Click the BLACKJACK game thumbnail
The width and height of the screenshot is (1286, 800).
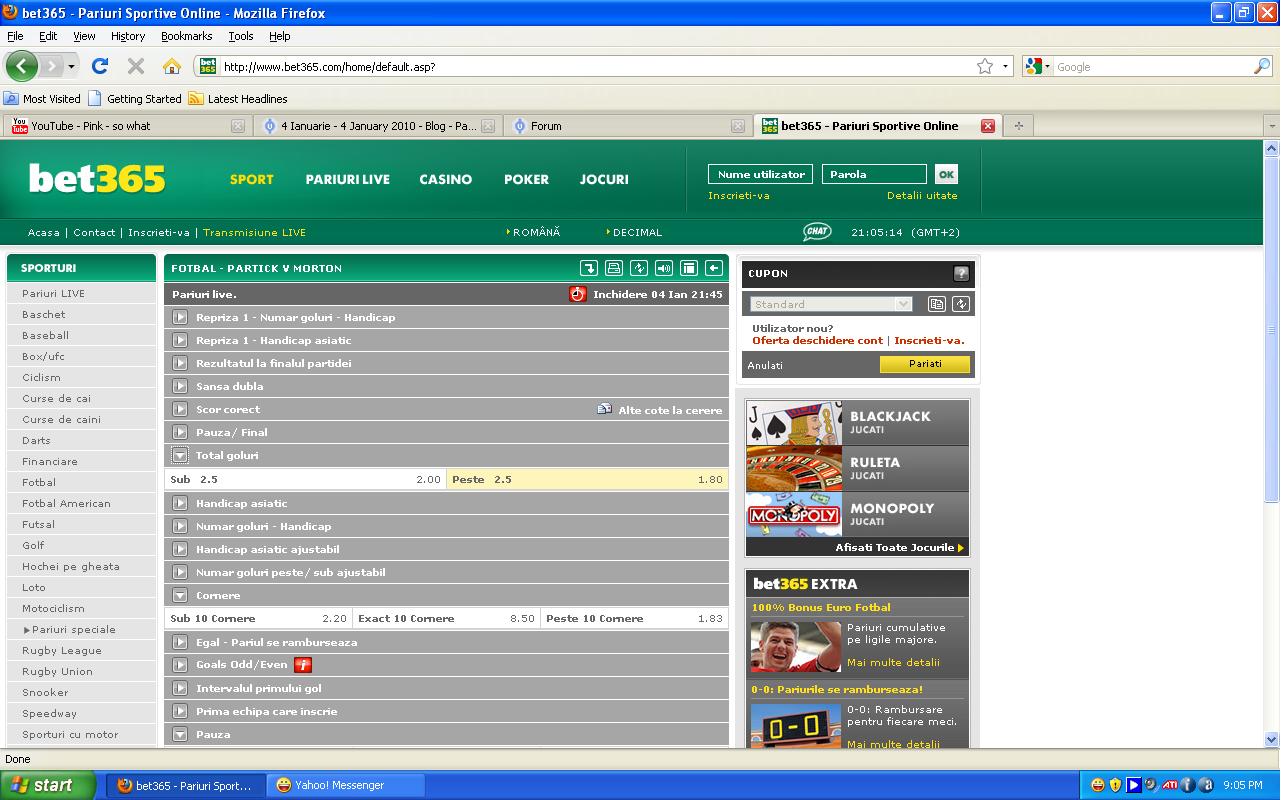[x=795, y=422]
